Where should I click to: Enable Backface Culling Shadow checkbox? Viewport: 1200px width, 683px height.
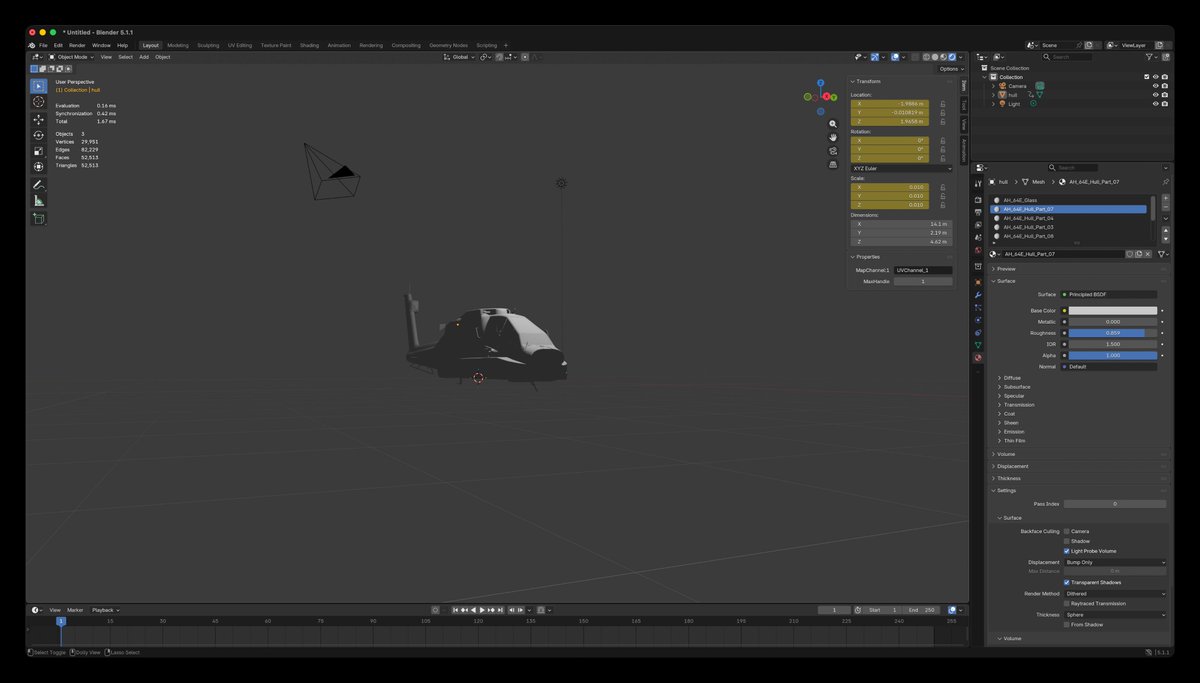[1067, 541]
